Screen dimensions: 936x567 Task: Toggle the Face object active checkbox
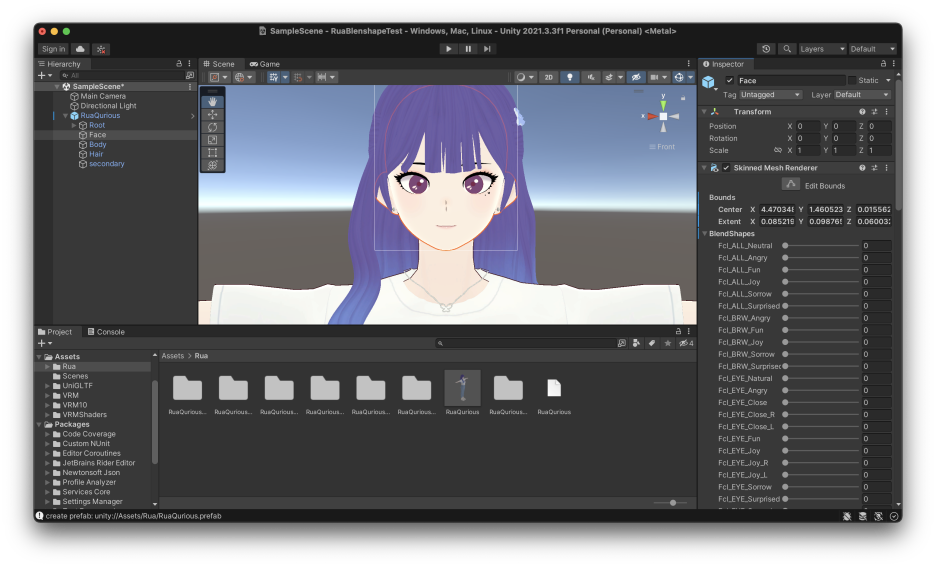point(729,81)
